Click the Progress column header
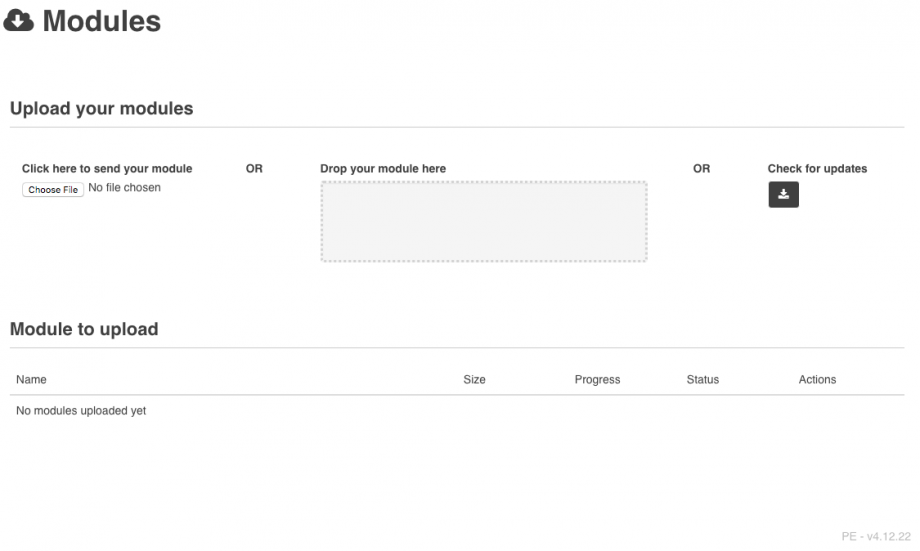 click(x=597, y=380)
